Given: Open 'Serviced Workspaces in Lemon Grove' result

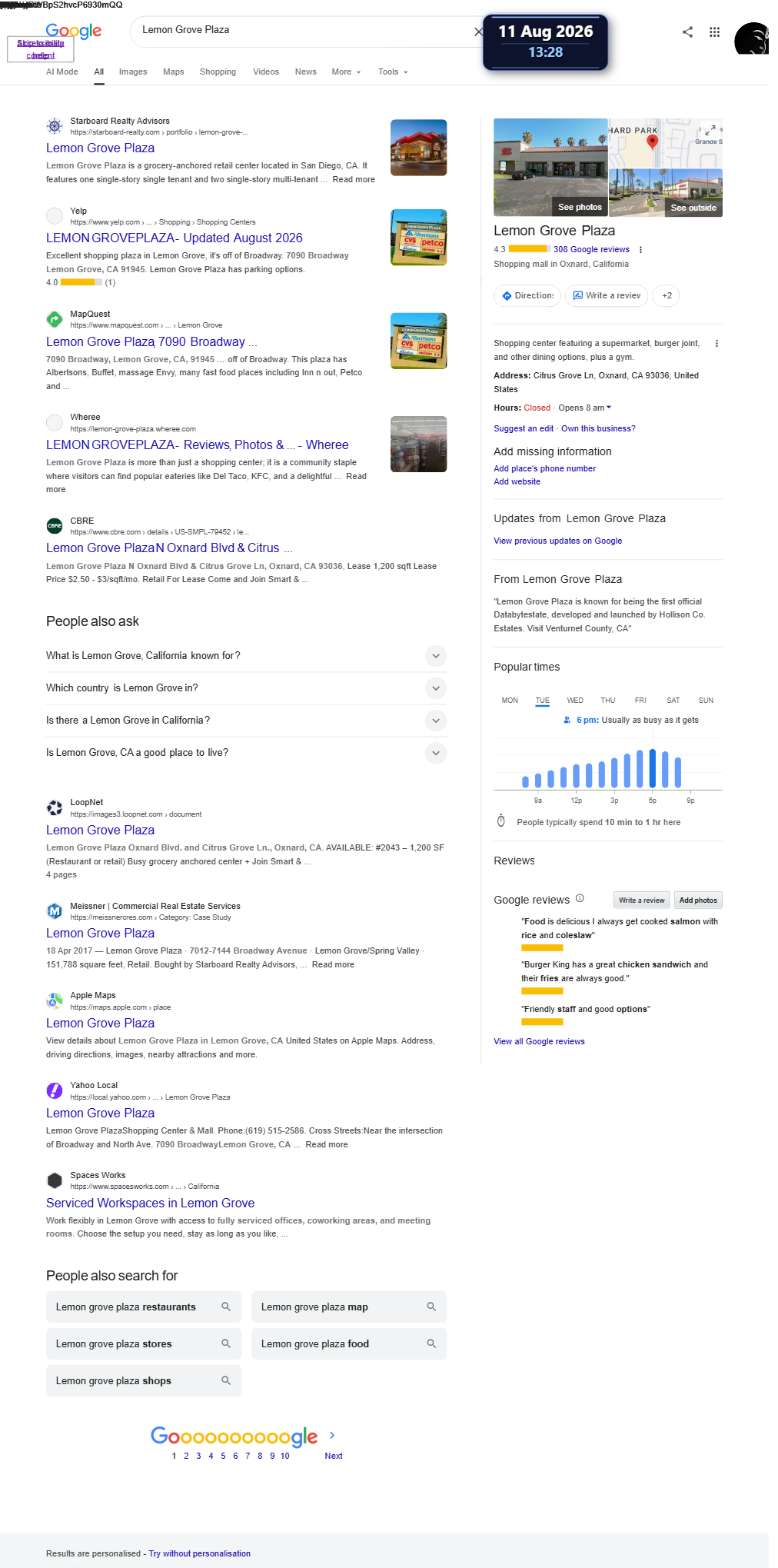Looking at the screenshot, I should pyautogui.click(x=150, y=1203).
